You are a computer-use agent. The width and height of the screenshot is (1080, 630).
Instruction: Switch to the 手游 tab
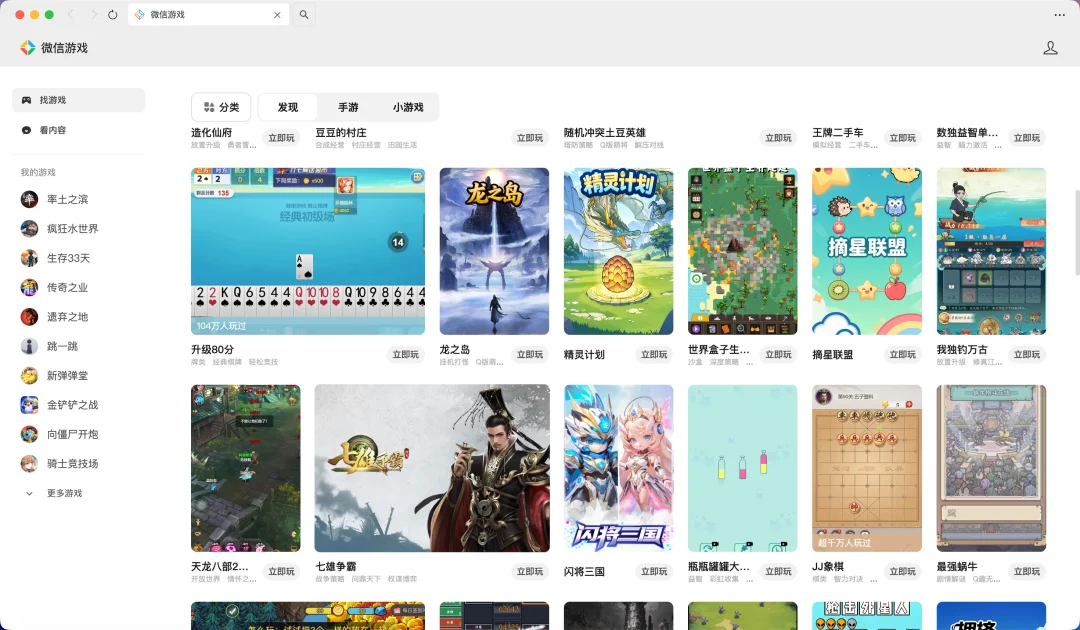point(347,107)
